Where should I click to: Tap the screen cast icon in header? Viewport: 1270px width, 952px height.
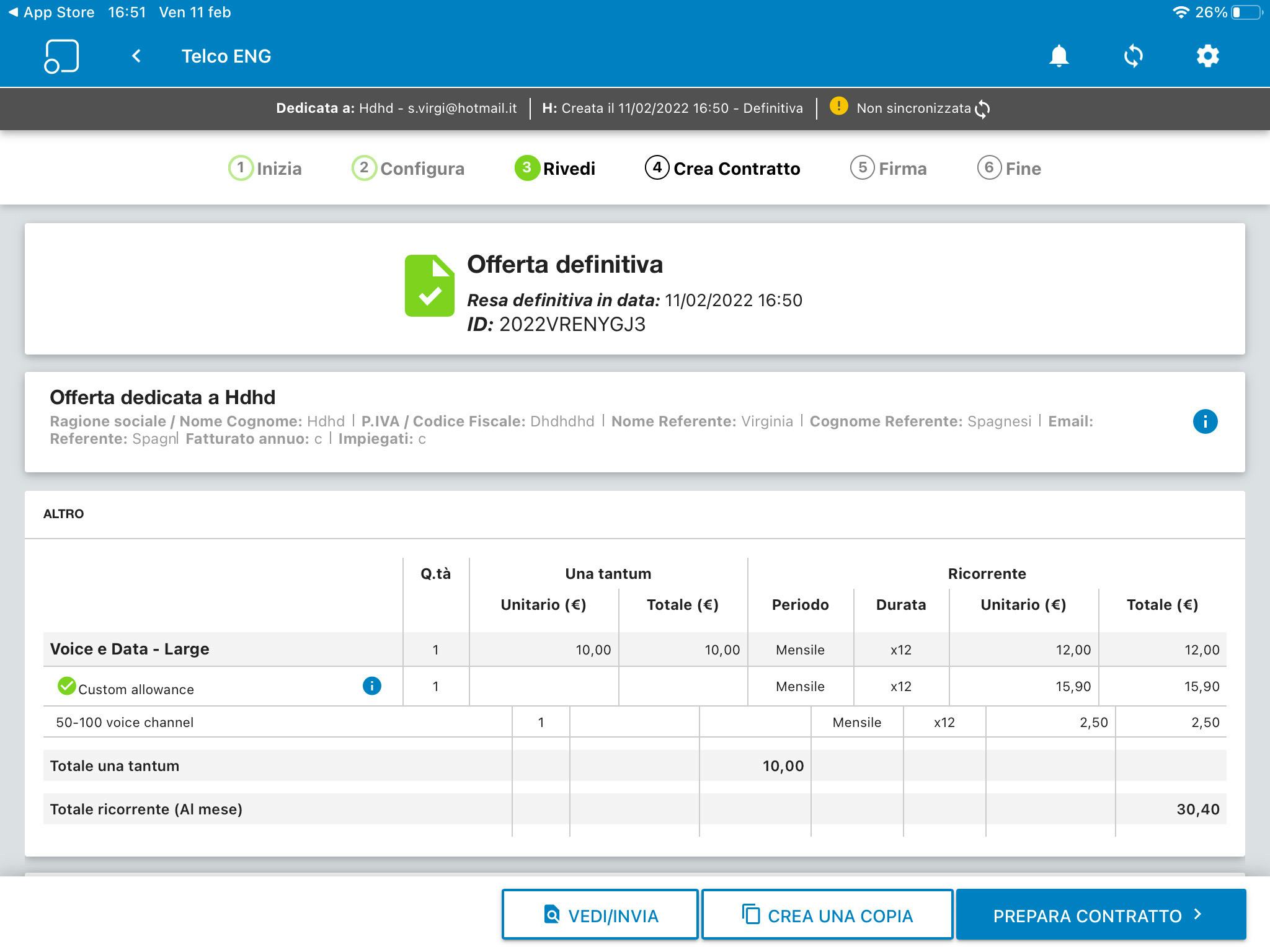pyautogui.click(x=61, y=56)
